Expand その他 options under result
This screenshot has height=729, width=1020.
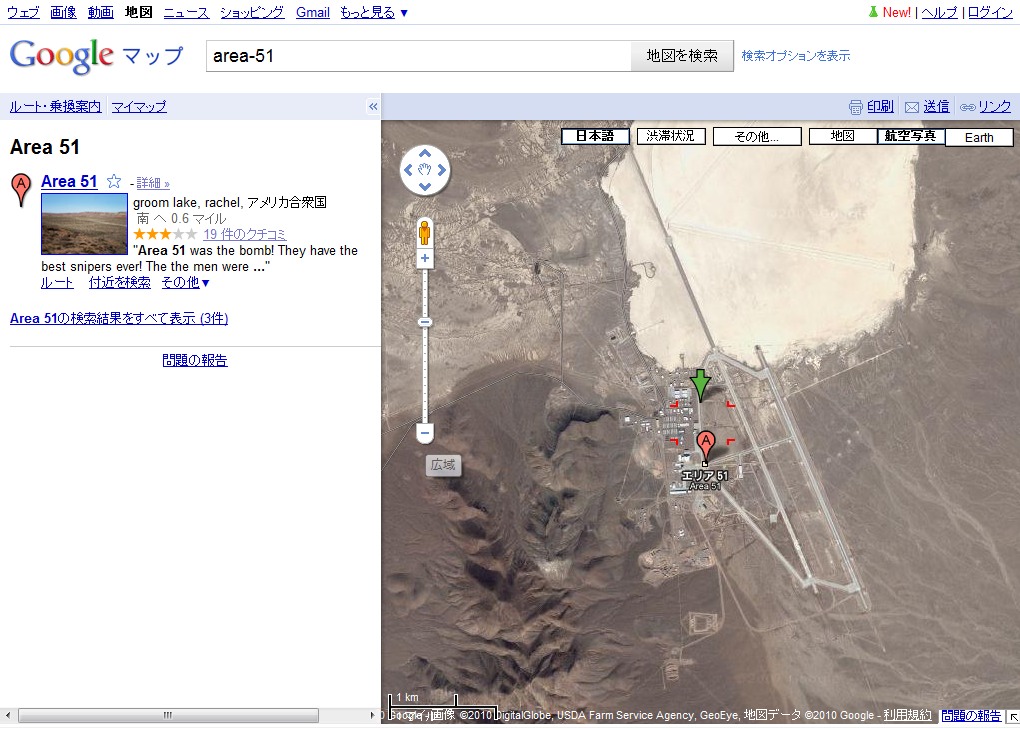(185, 282)
